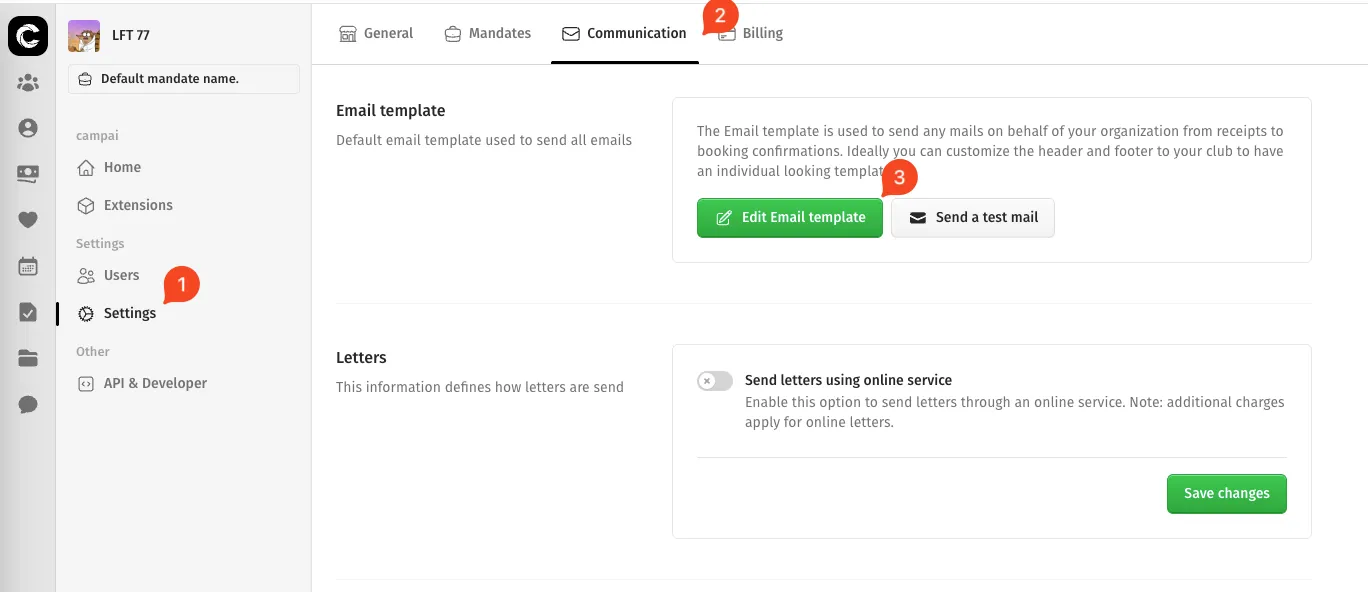Open the chat bubble icon in sidebar
Image resolution: width=1368 pixels, height=592 pixels.
[x=28, y=404]
